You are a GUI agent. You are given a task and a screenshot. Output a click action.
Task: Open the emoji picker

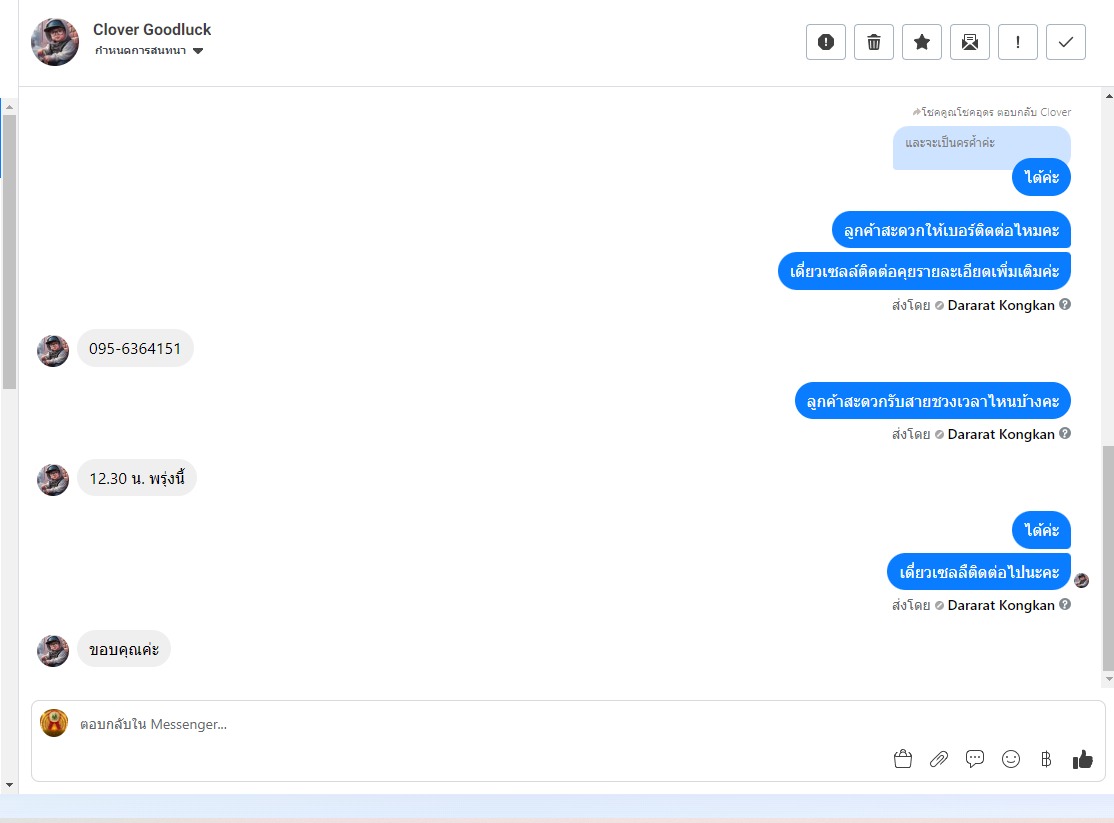point(1010,759)
